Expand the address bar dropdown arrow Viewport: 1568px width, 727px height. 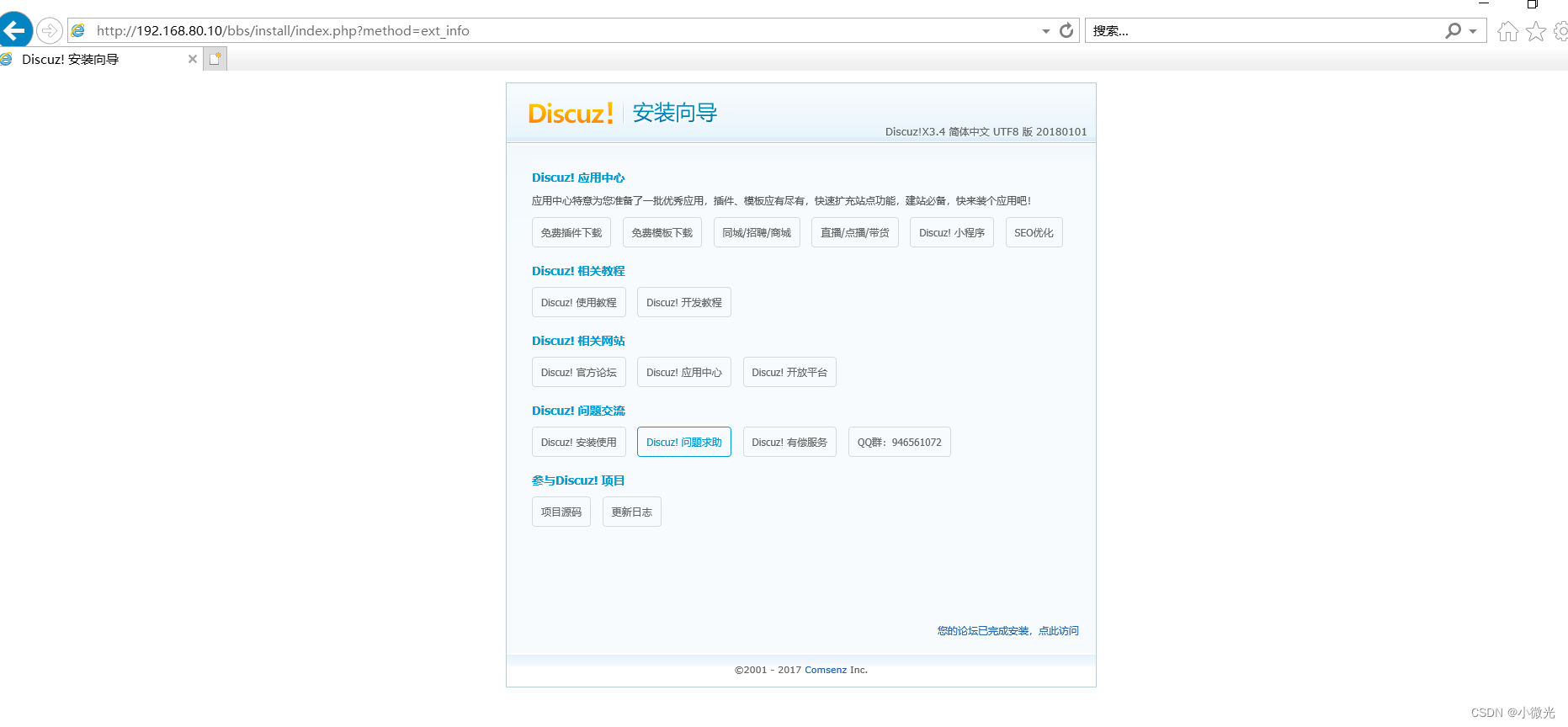pos(1046,31)
